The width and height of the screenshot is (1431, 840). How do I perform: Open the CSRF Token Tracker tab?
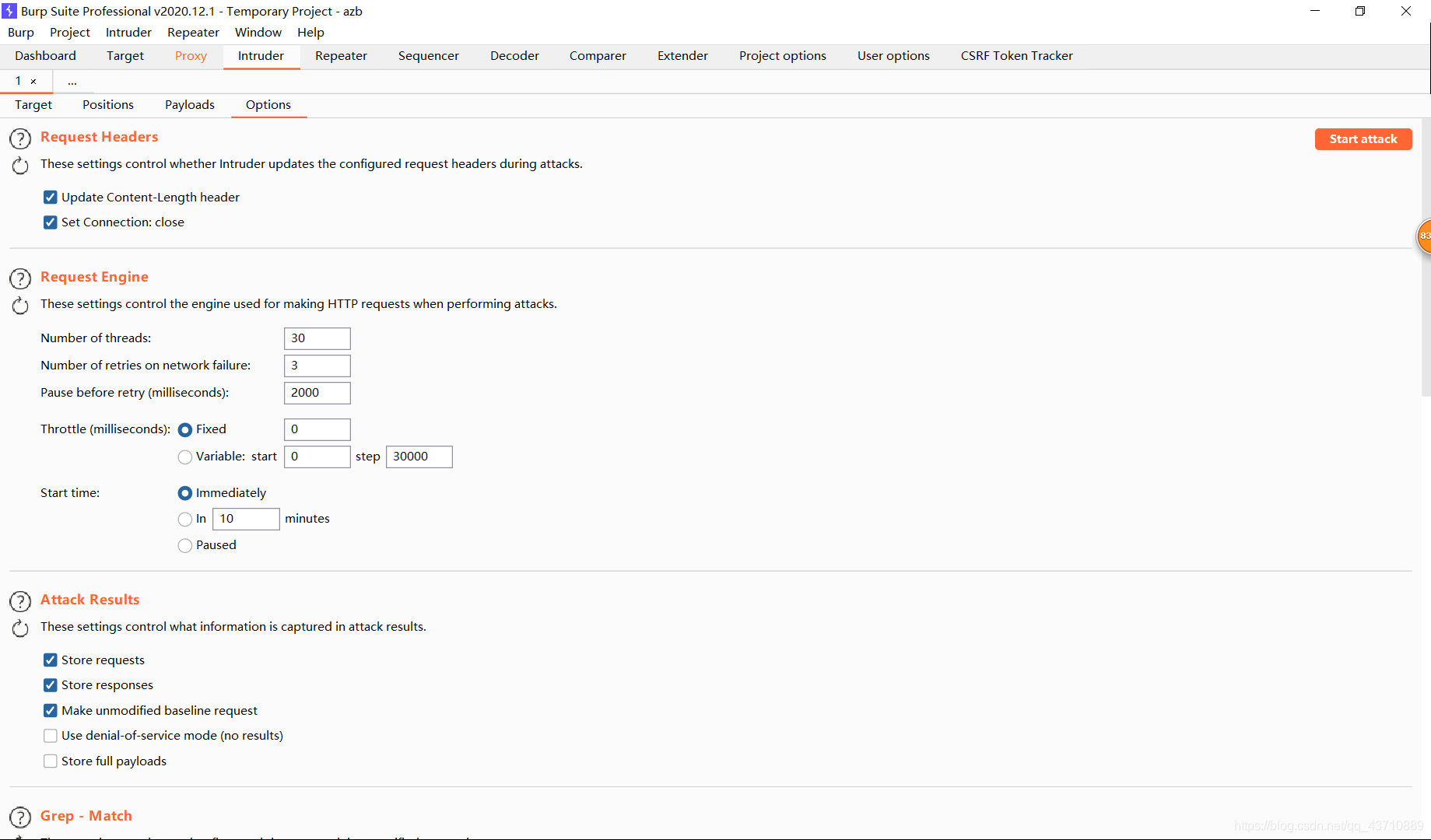(x=1016, y=56)
